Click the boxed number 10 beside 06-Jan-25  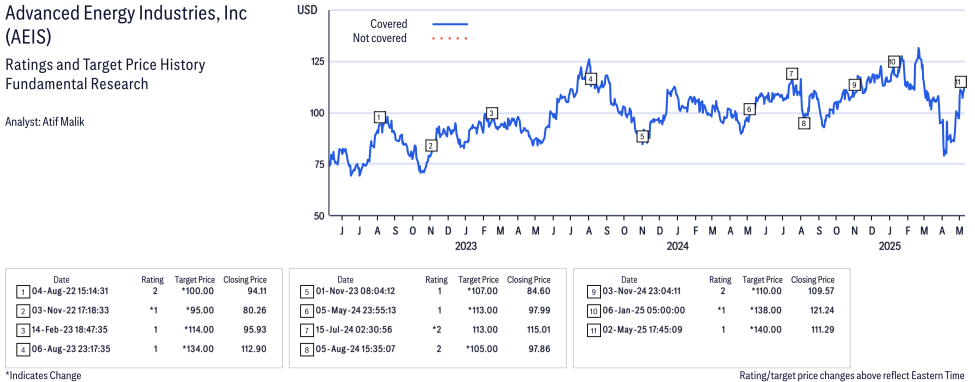[593, 310]
